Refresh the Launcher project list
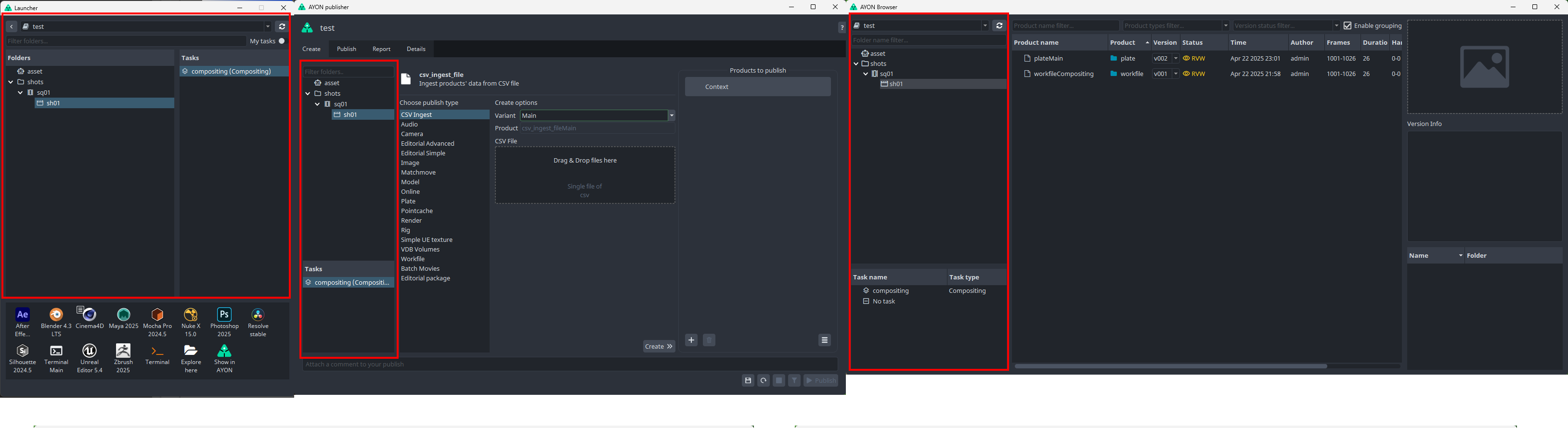The image size is (1568, 428). [x=282, y=27]
